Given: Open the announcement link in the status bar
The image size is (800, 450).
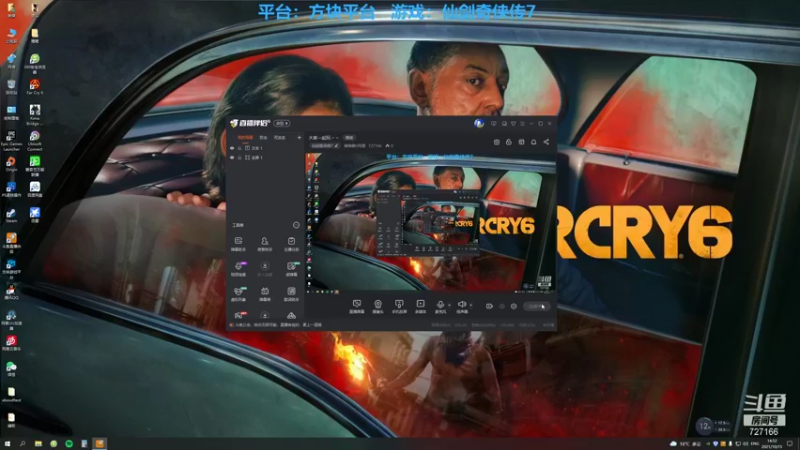Looking at the screenshot, I should 276,325.
